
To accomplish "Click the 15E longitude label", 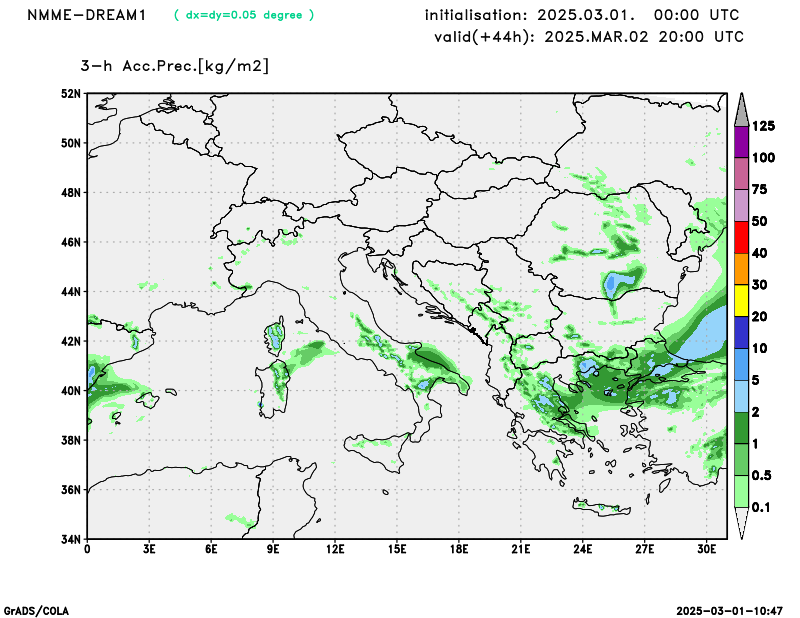I will coord(397,550).
